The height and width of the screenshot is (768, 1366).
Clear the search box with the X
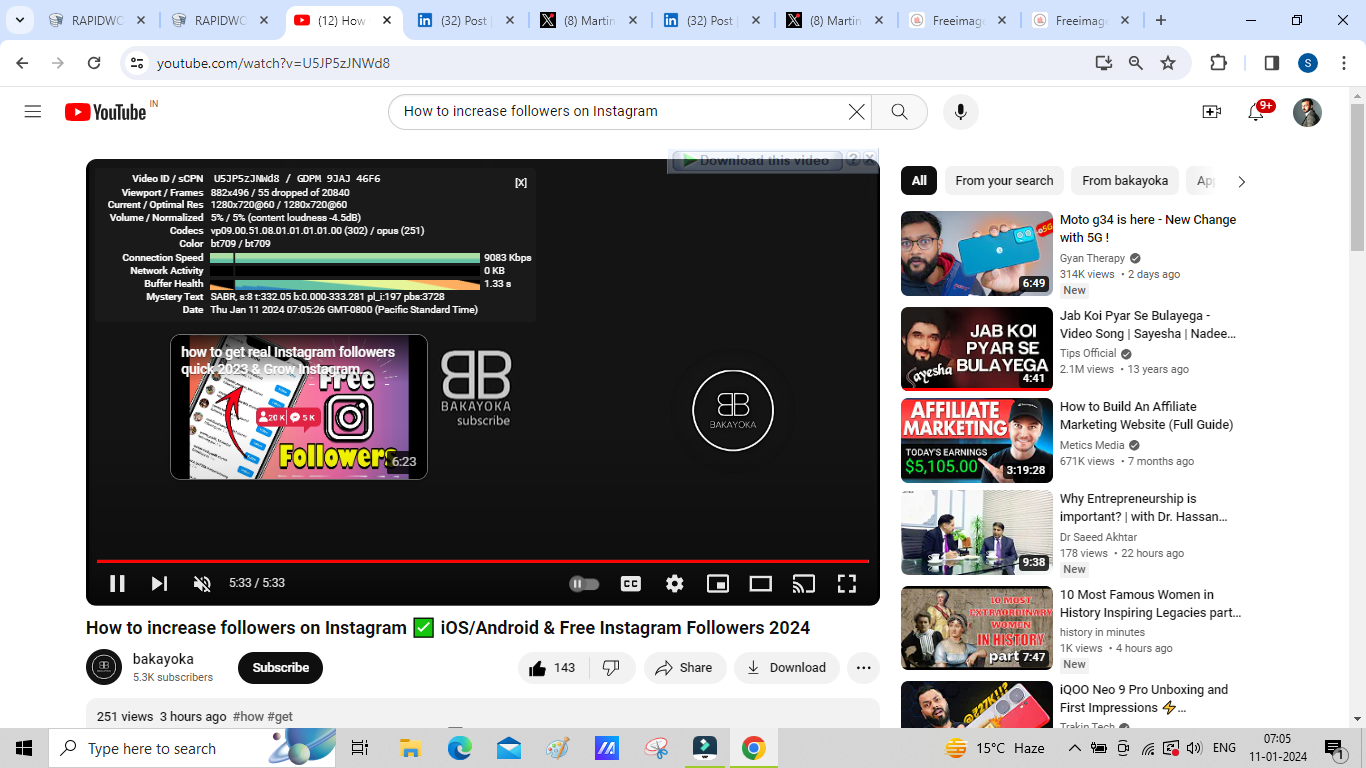click(x=856, y=112)
